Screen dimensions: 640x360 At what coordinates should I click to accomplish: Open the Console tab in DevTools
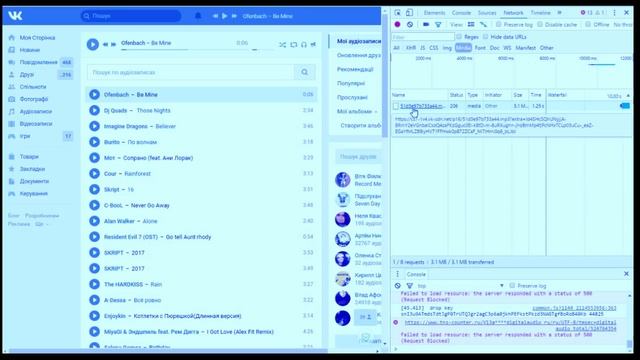[x=461, y=13]
